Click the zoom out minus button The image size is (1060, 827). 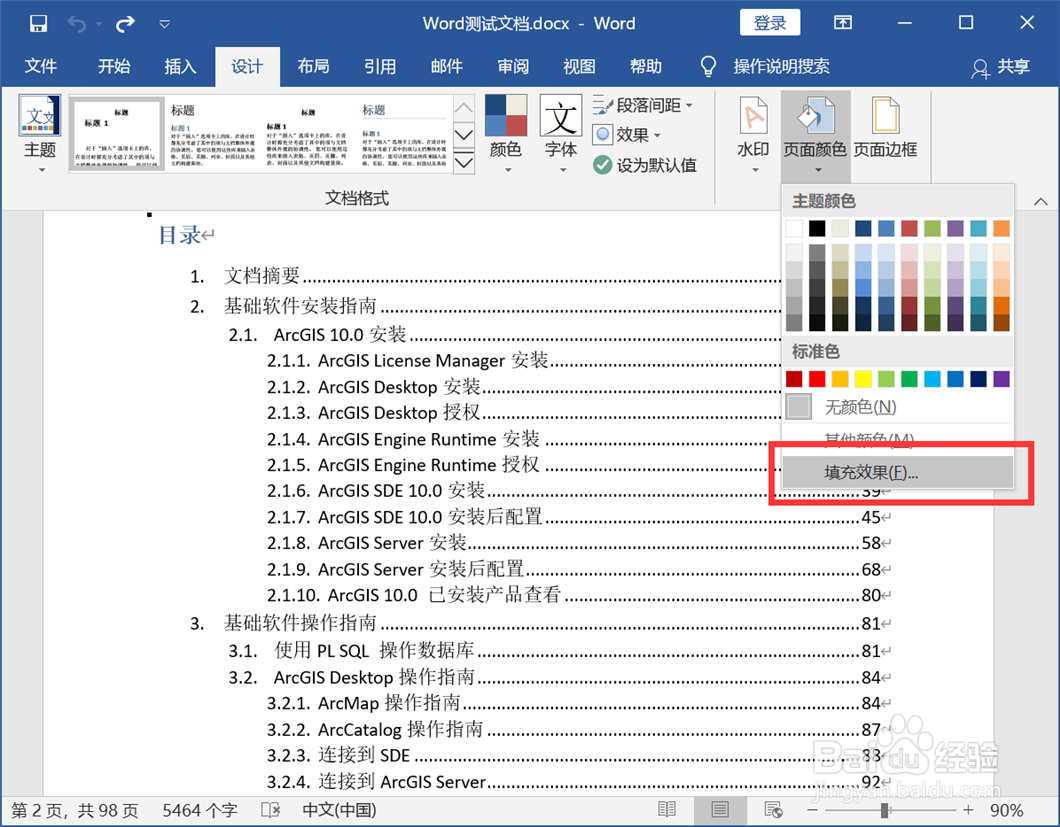(x=813, y=809)
